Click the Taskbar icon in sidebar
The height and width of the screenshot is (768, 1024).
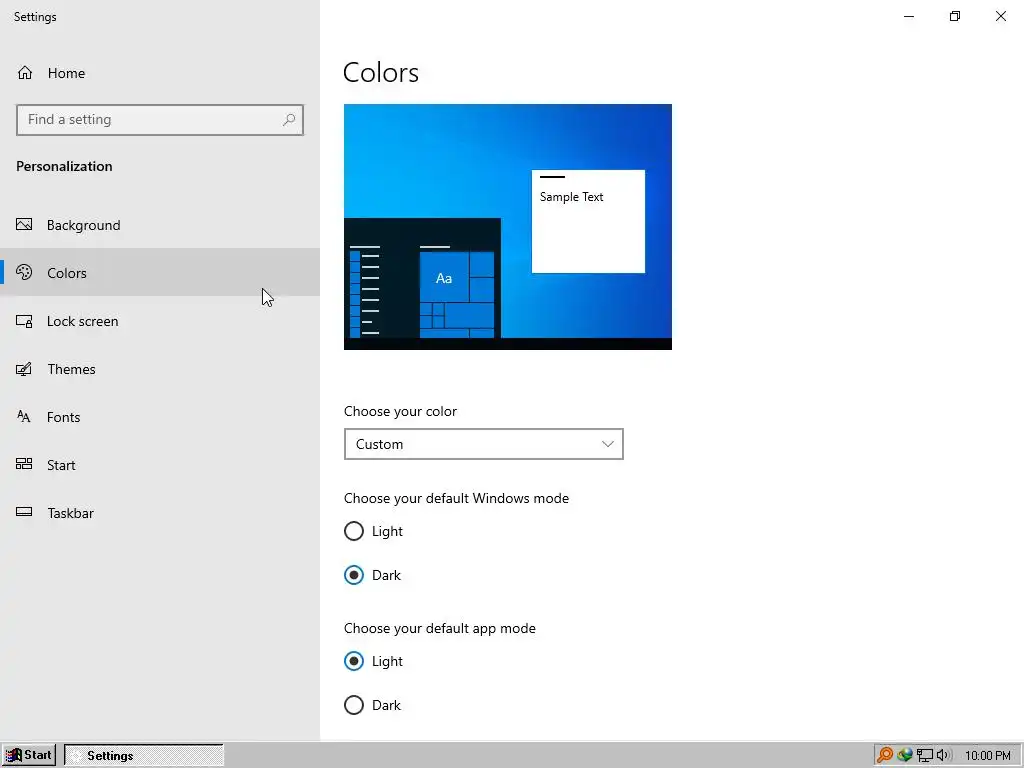point(24,512)
